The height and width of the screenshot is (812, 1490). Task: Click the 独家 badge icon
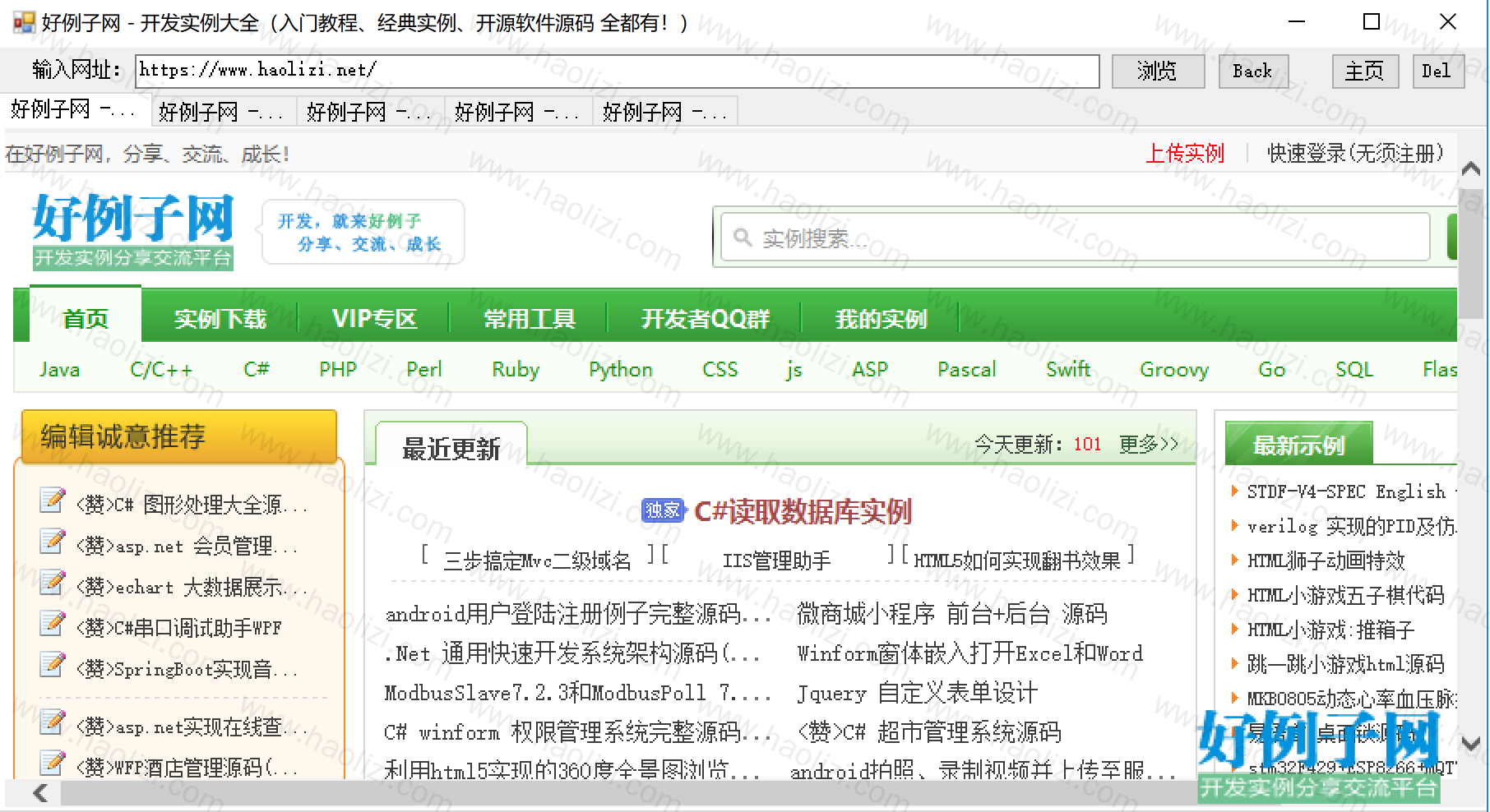click(663, 510)
